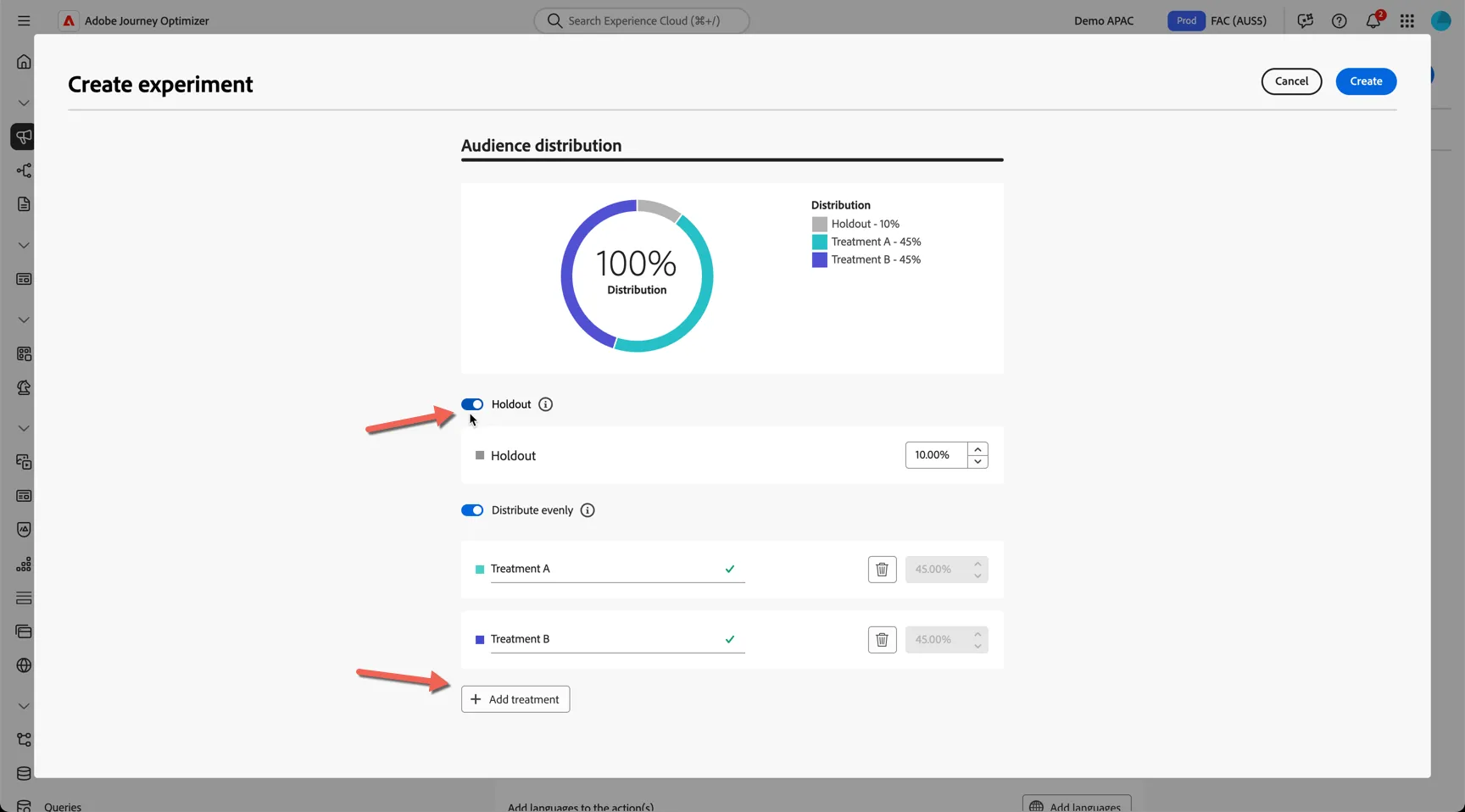Open the feedback chat icon
Image resolution: width=1465 pixels, height=812 pixels.
1306,20
